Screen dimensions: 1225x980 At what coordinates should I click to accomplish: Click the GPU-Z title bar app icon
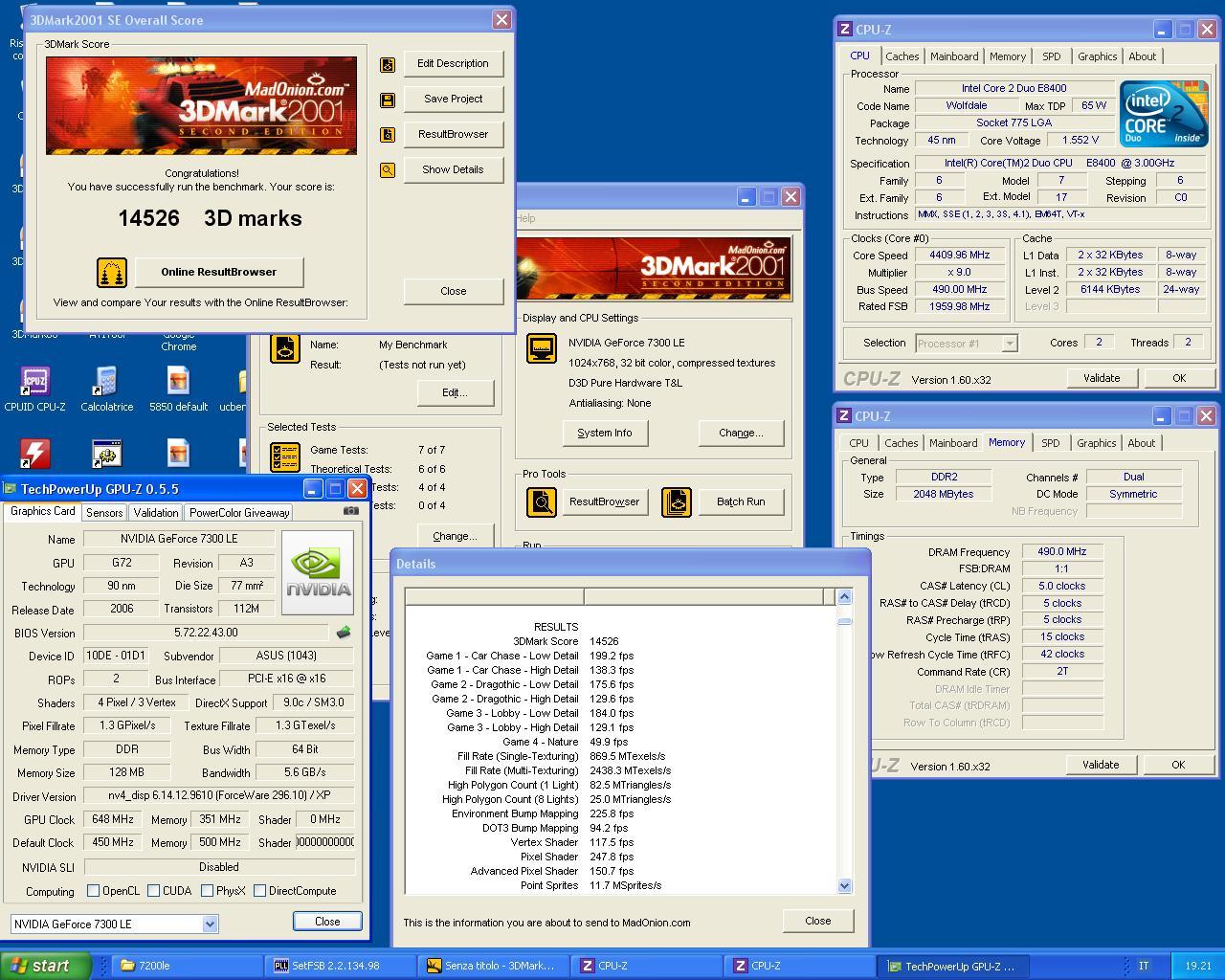tap(11, 489)
